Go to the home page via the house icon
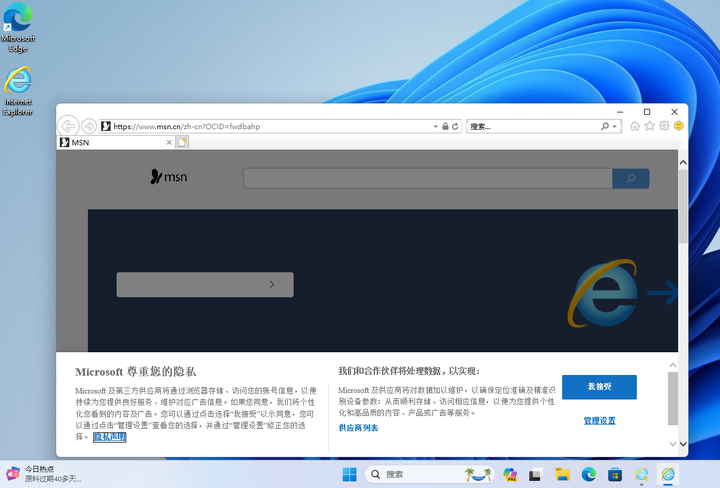Viewport: 720px width, 488px height. point(635,126)
